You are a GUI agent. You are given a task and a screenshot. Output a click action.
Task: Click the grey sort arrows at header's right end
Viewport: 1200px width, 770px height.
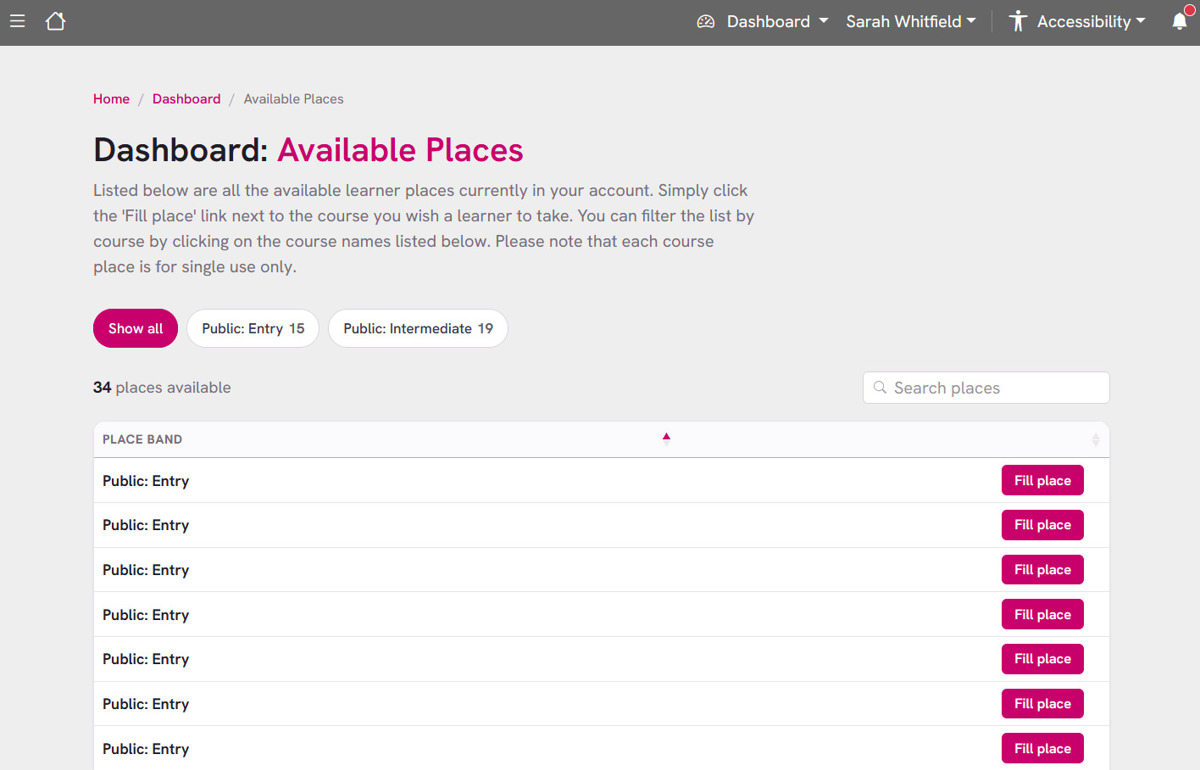point(1095,440)
